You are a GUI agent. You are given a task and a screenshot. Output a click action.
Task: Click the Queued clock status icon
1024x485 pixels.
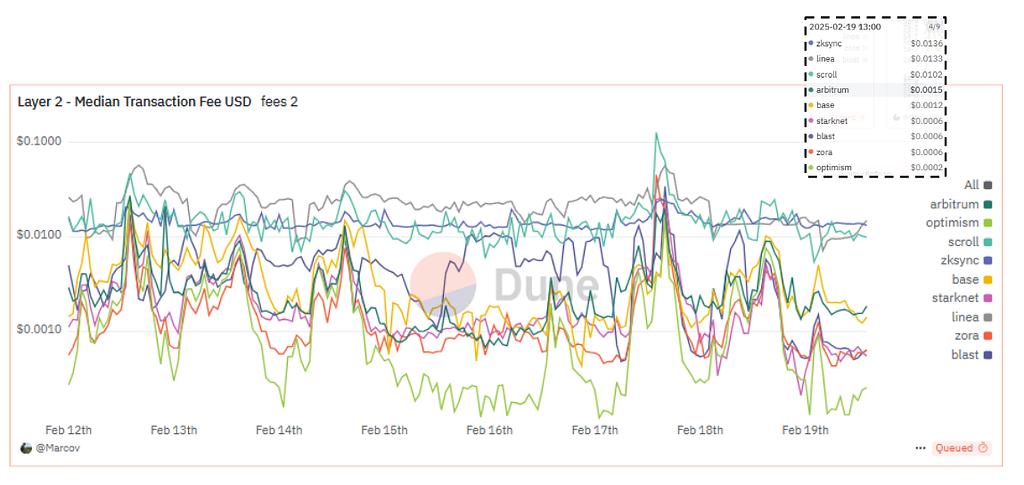tap(983, 448)
